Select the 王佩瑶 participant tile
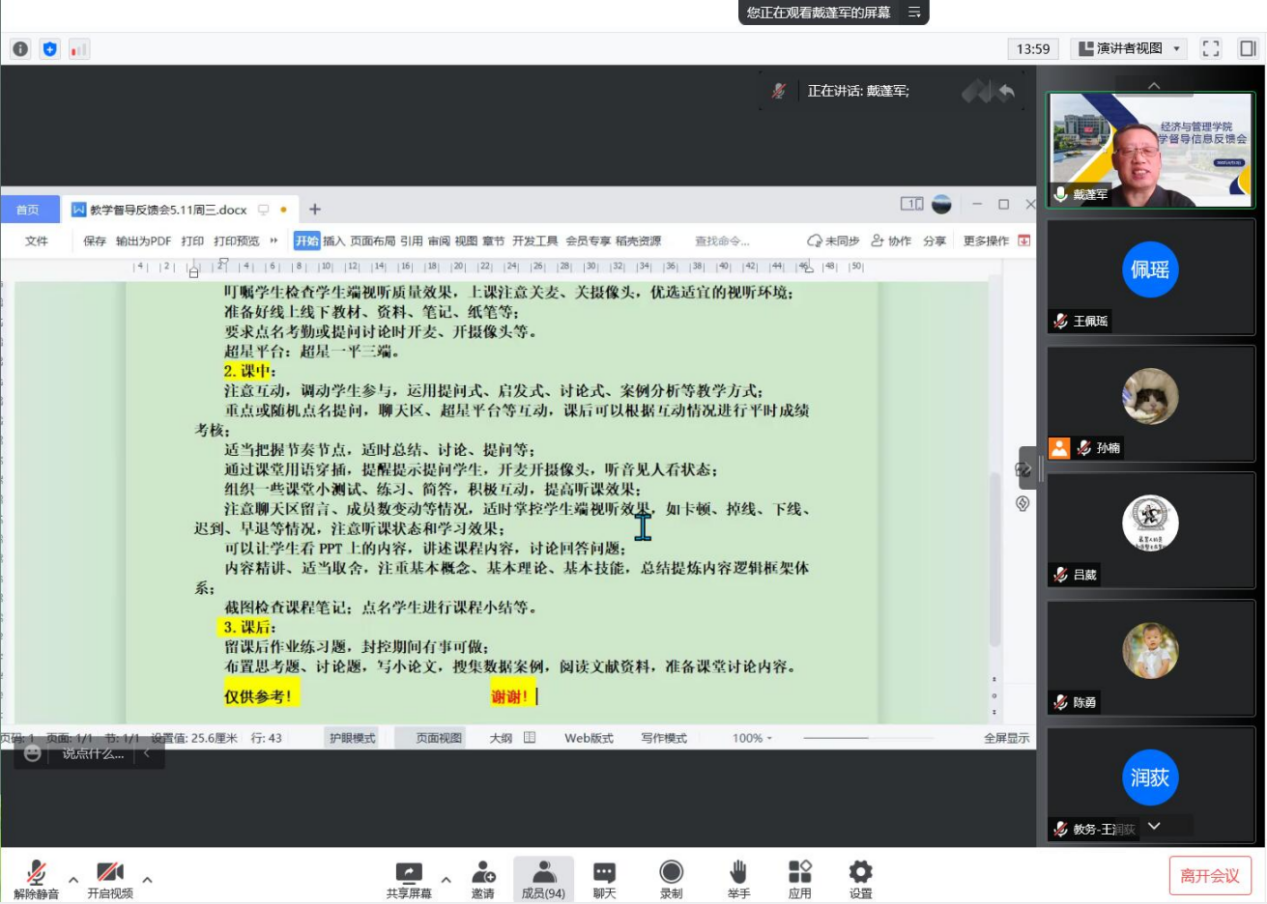Viewport: 1267px width, 904px height. point(1150,277)
